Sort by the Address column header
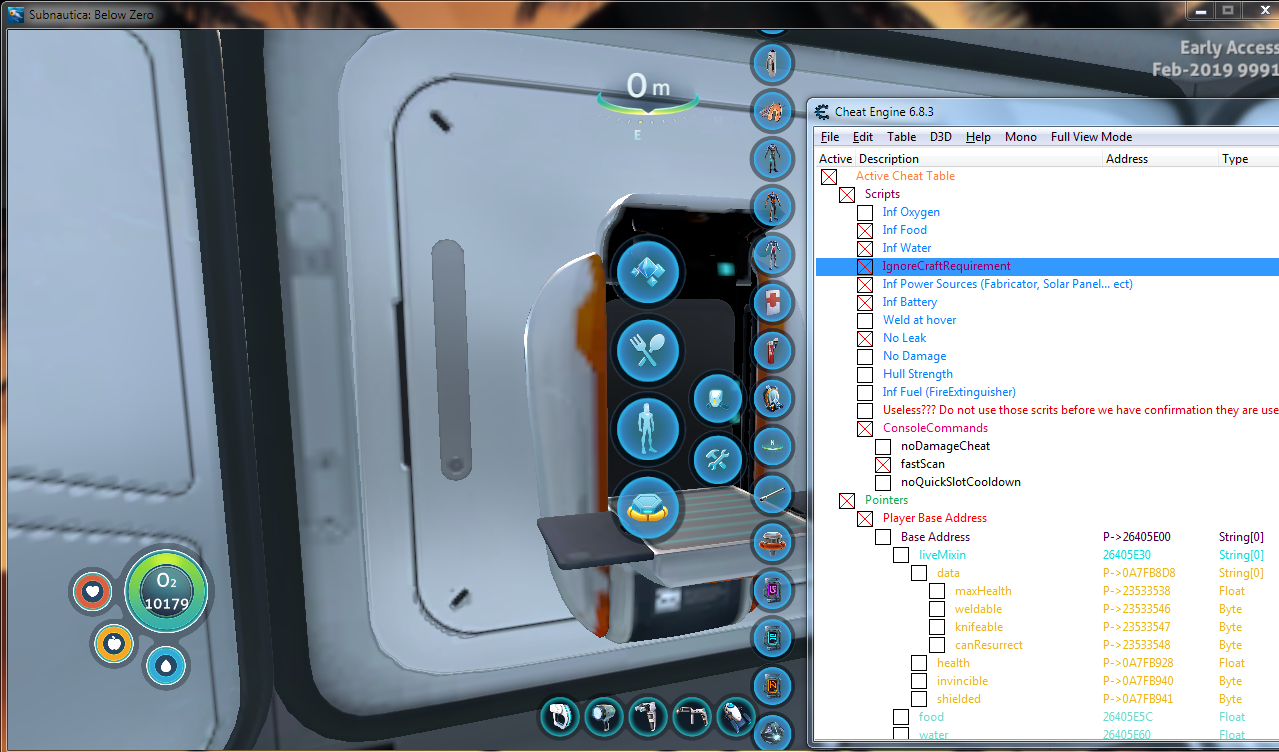 1161,158
